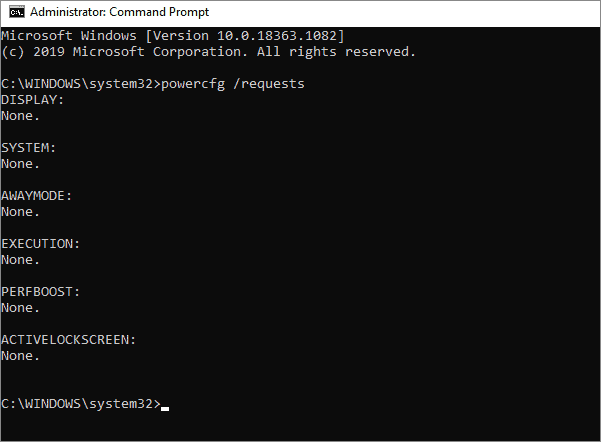Open the Command Prompt system menu icon
The height and width of the screenshot is (442, 601).
point(16,12)
